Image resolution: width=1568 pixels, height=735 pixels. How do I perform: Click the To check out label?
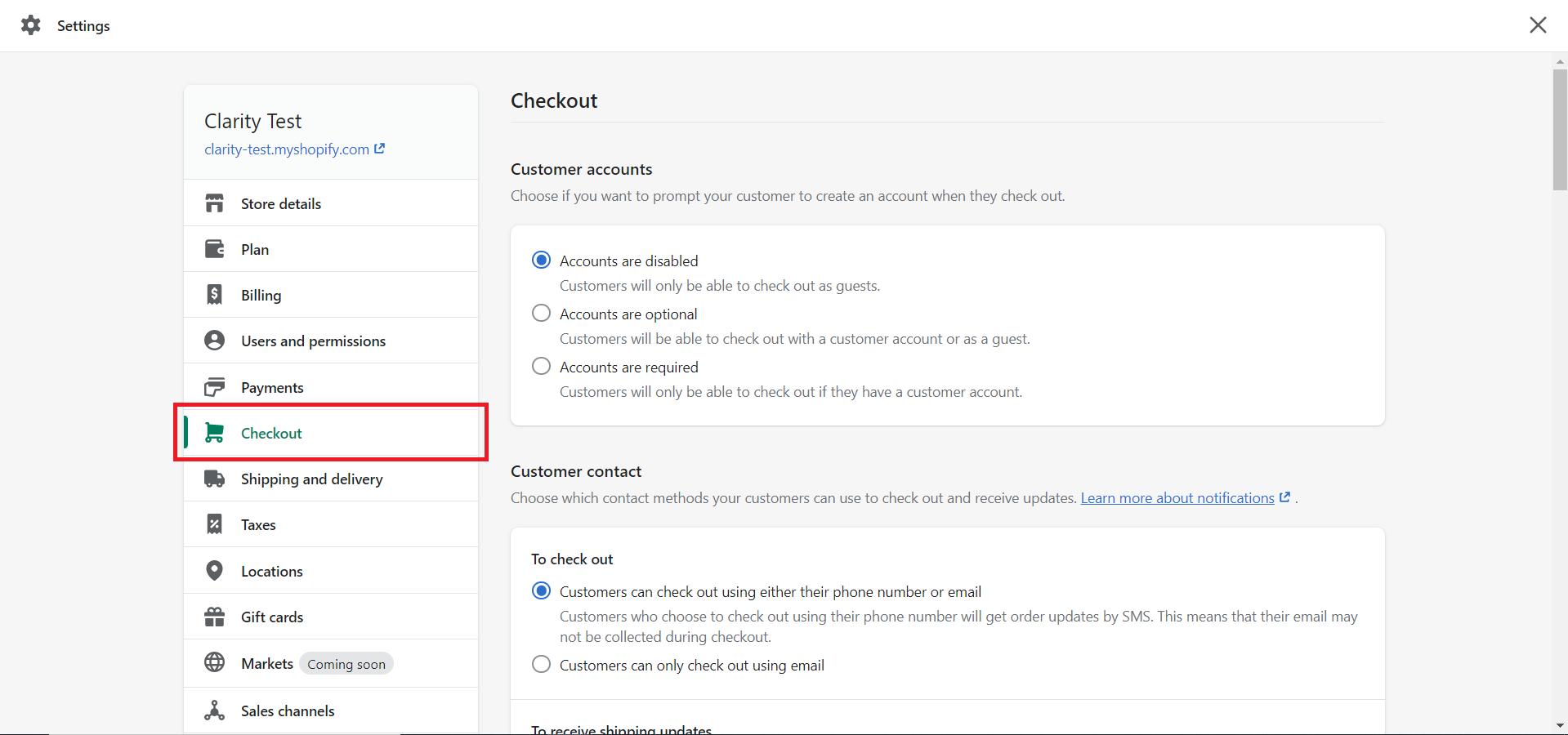tap(572, 559)
